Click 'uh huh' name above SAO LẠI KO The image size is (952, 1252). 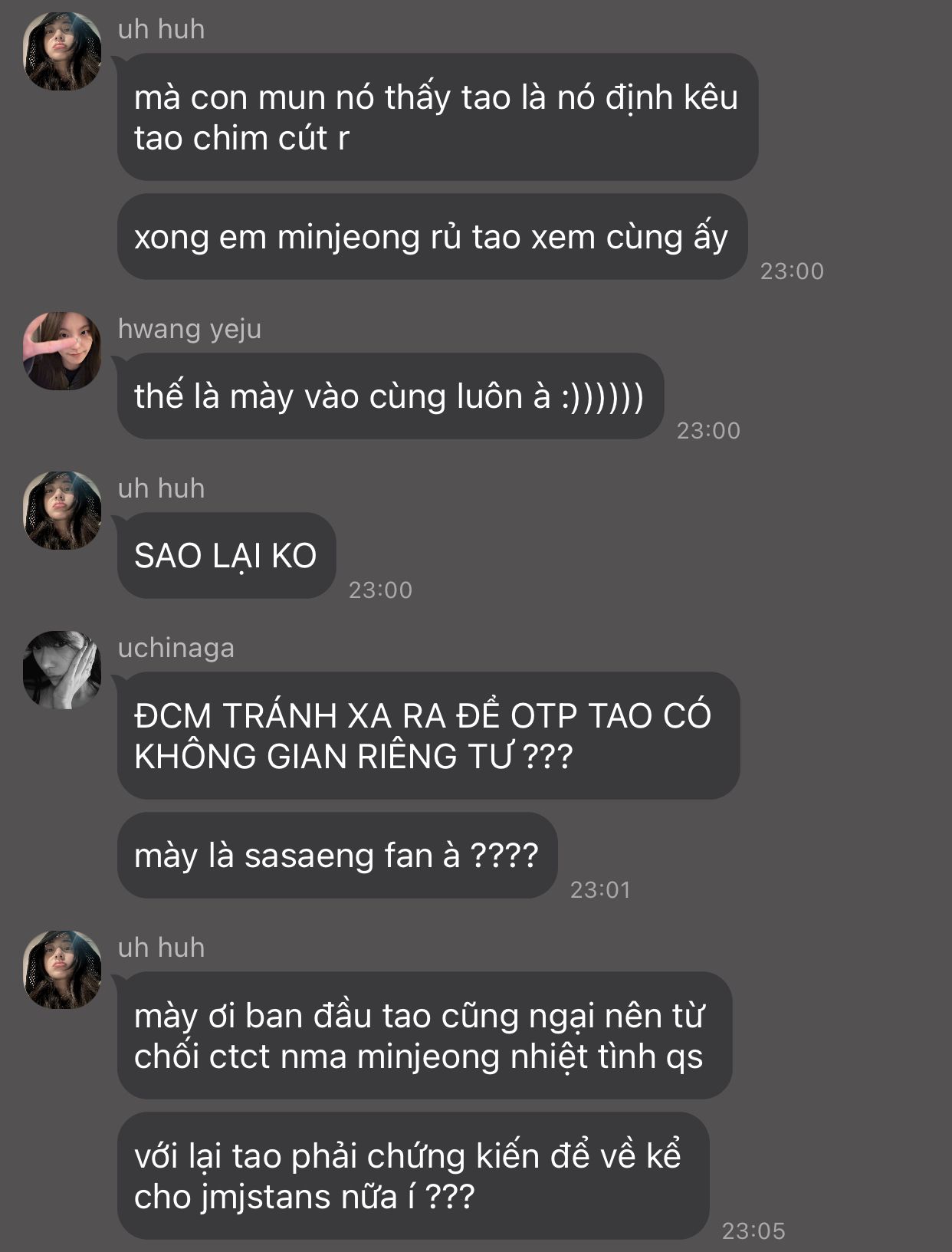pyautogui.click(x=162, y=488)
